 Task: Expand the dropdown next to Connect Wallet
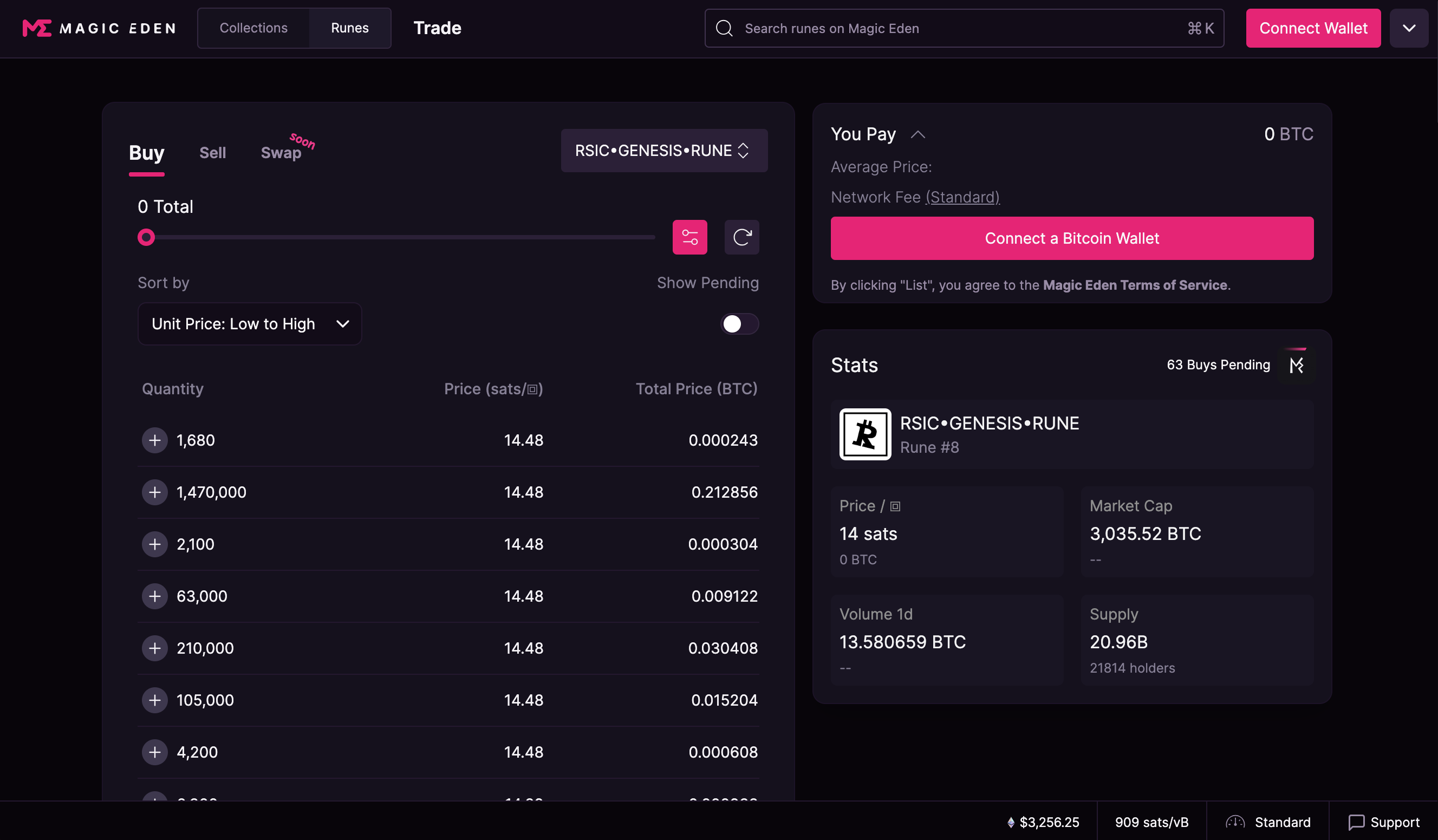tap(1408, 28)
